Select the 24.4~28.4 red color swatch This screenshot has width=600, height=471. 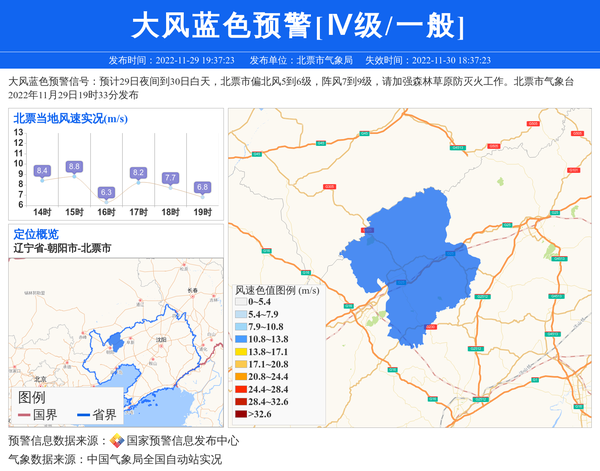point(241,389)
